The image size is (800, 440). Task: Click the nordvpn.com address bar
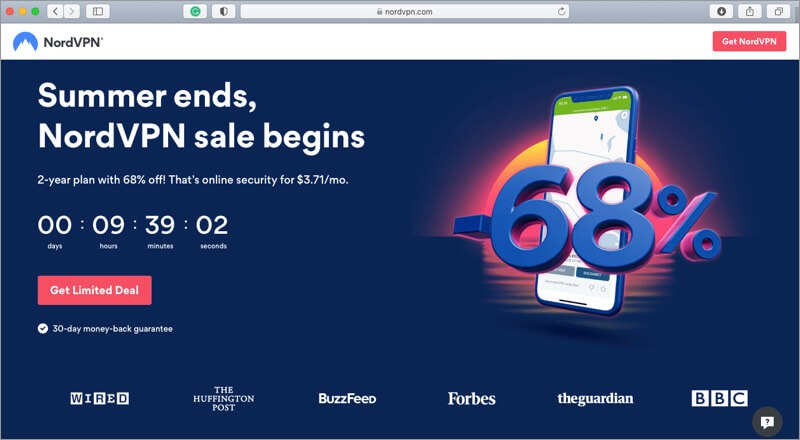(405, 11)
